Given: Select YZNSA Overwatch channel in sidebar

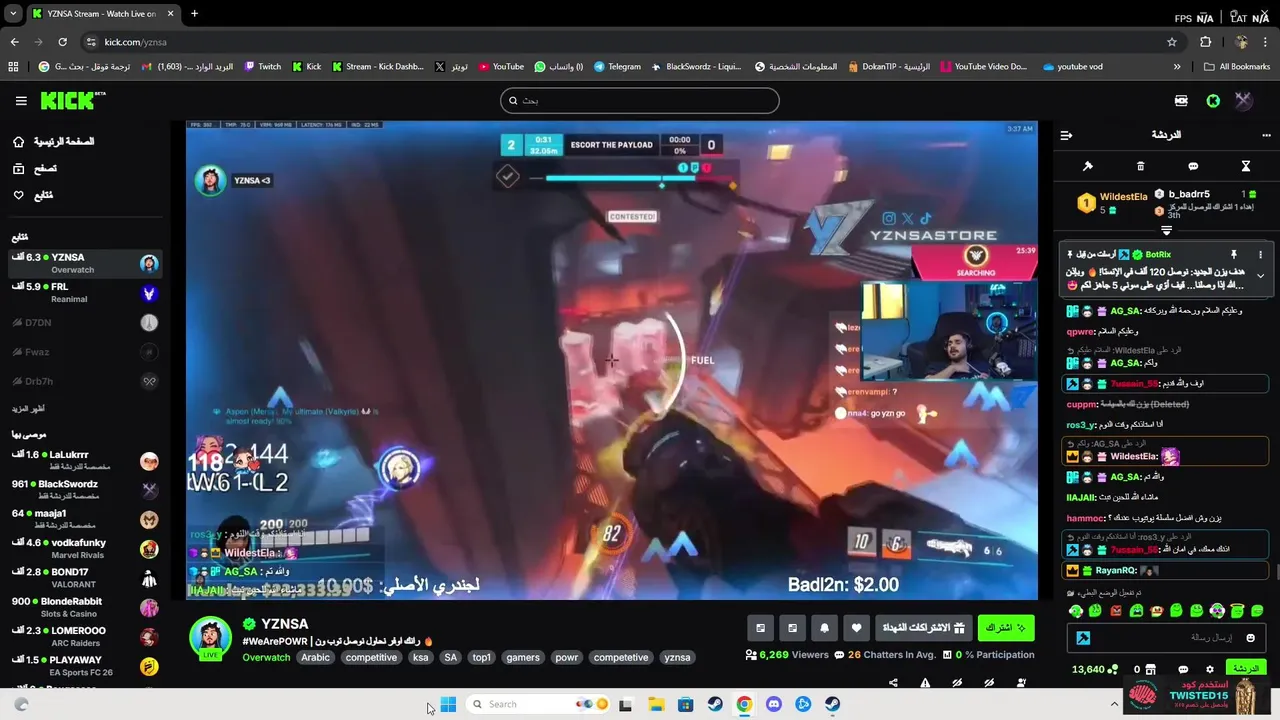Looking at the screenshot, I should point(85,264).
